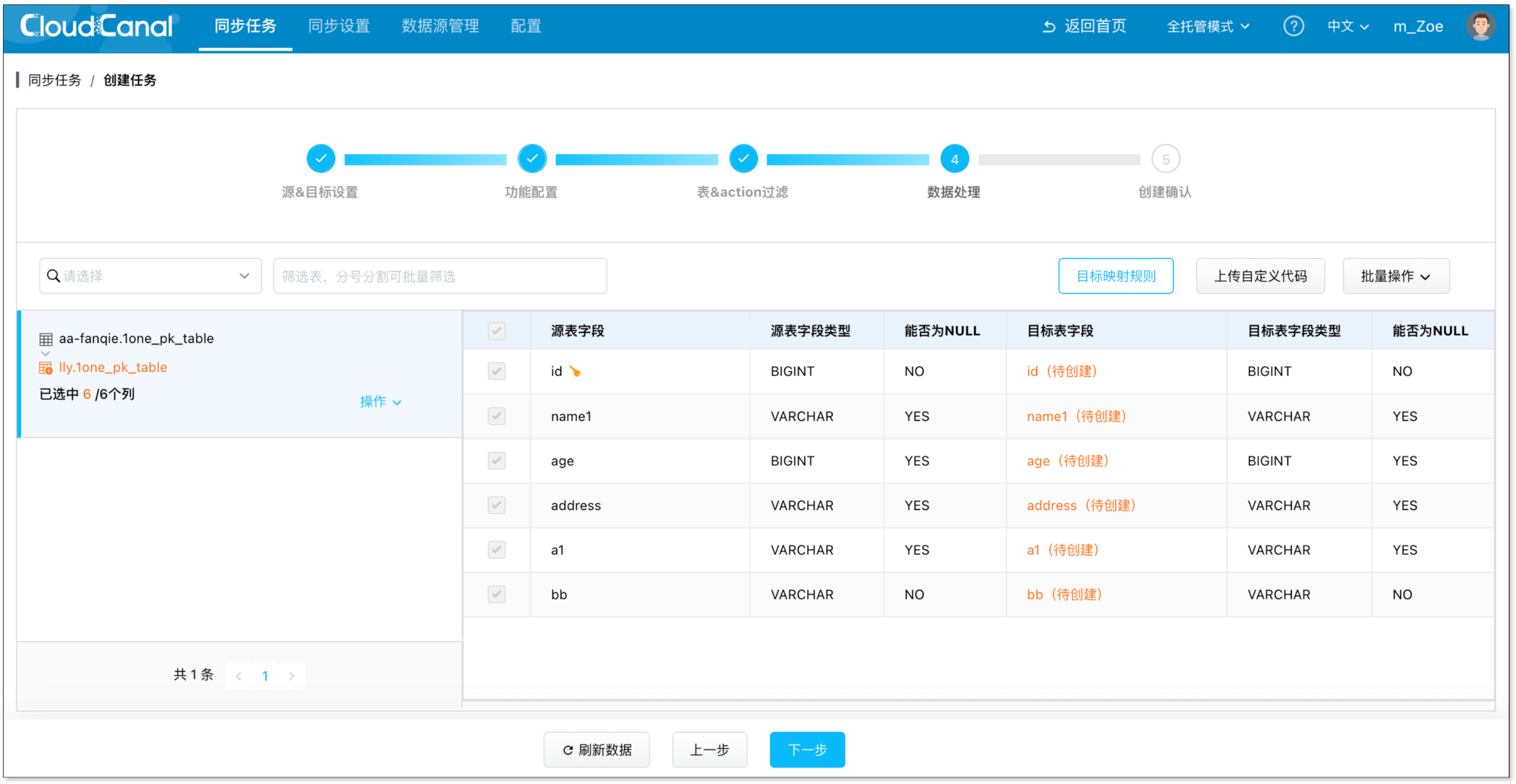Switch to the 数据源管理 tab

pyautogui.click(x=440, y=26)
